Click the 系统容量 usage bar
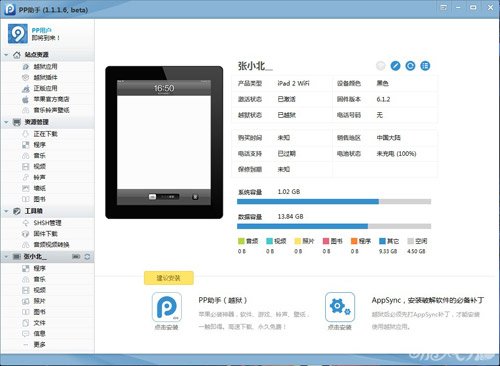The image size is (500, 366). click(x=334, y=202)
